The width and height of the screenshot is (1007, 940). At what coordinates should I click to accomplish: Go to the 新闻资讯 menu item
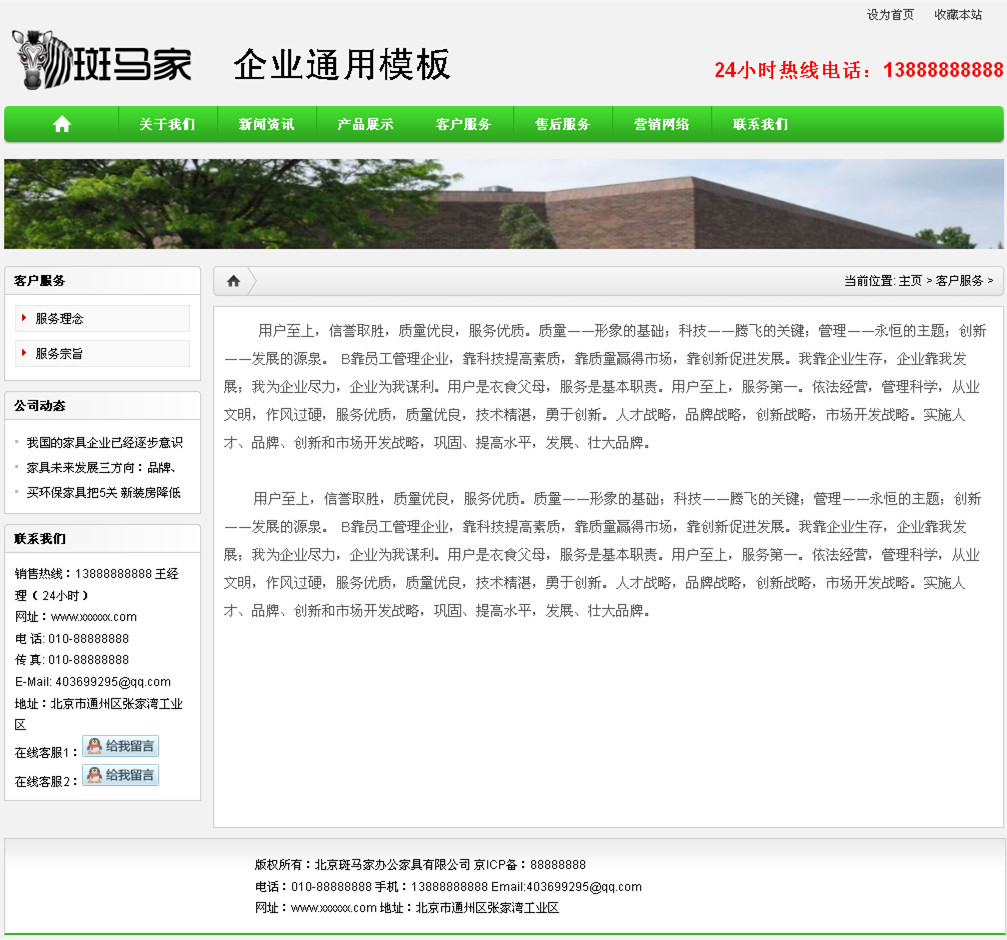266,125
